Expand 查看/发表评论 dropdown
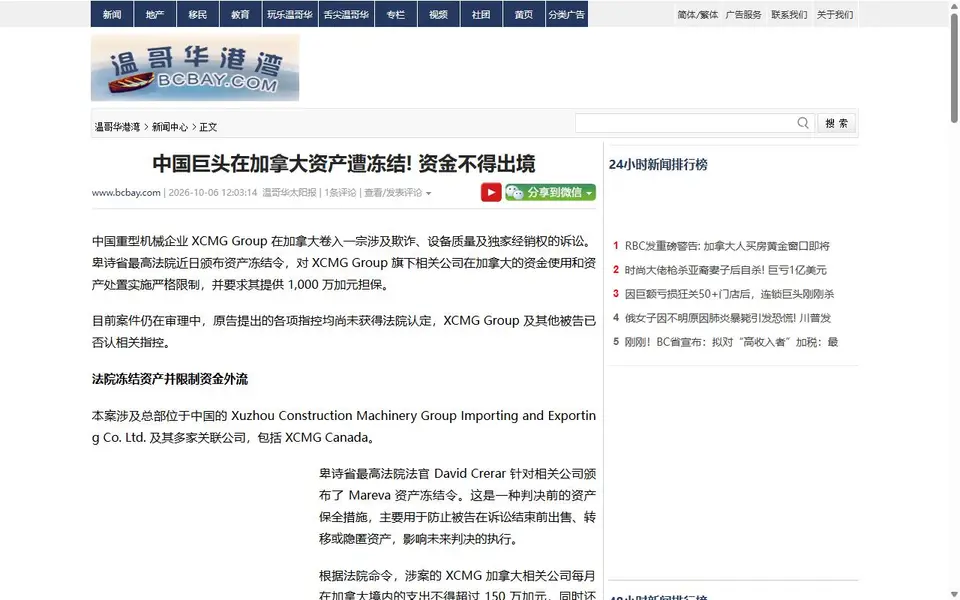Image resolution: width=960 pixels, height=600 pixels. tap(397, 192)
